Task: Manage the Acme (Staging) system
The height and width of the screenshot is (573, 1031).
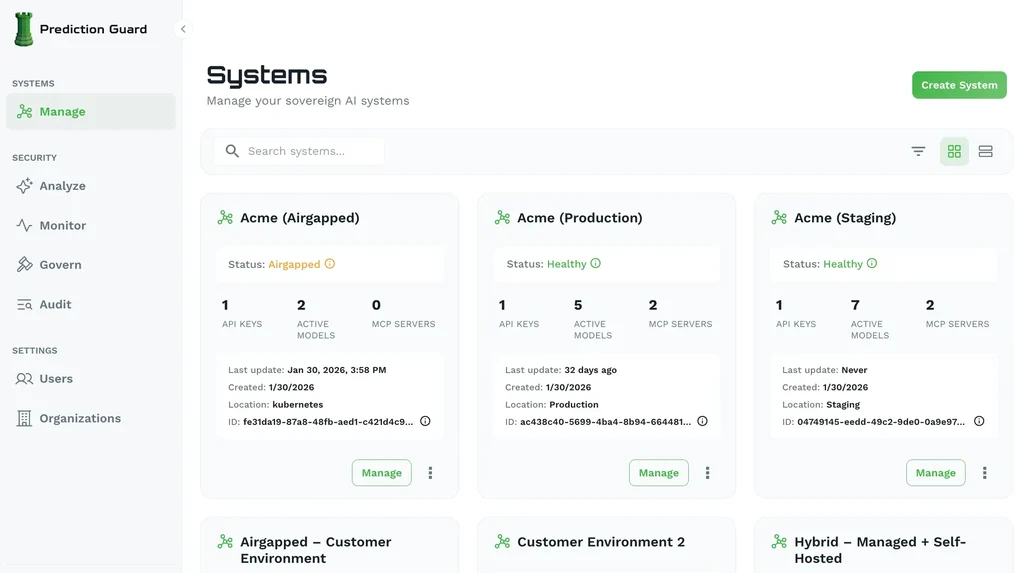Action: (935, 472)
